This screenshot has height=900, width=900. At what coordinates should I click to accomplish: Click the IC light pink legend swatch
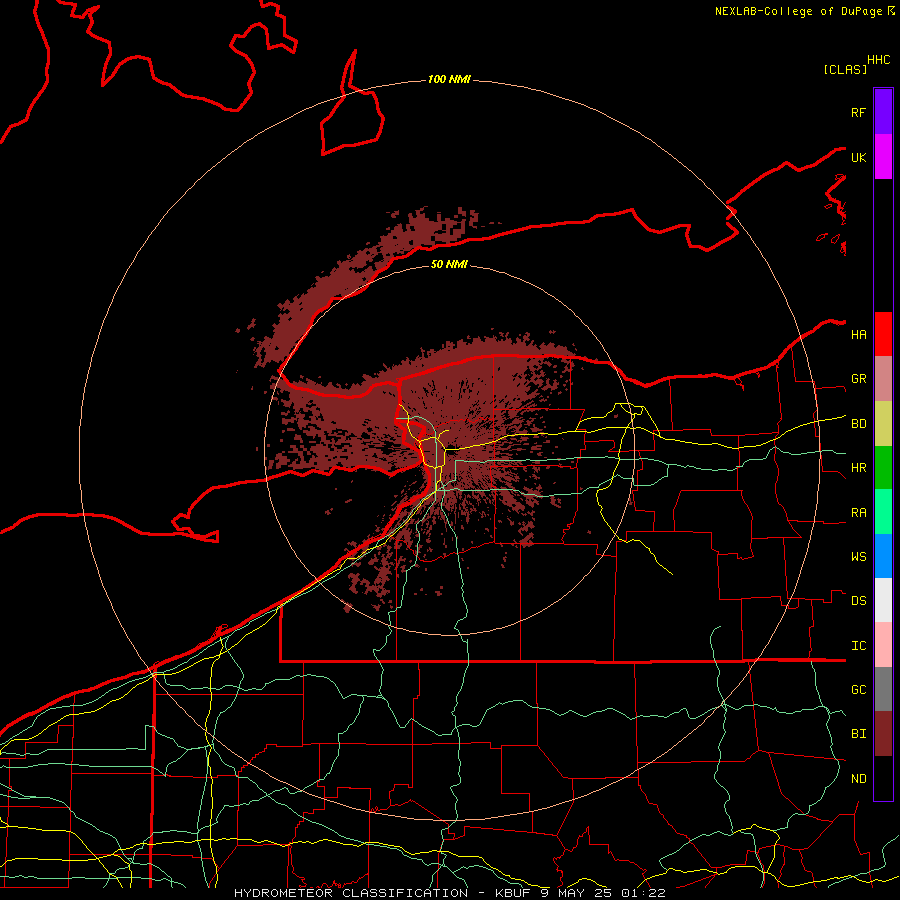(883, 645)
